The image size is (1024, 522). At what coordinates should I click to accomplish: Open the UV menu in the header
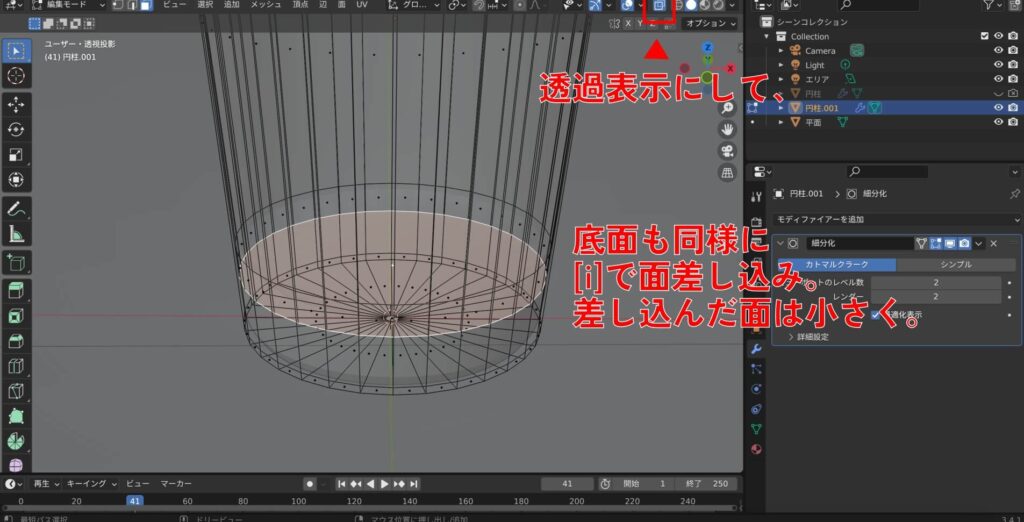click(x=362, y=5)
